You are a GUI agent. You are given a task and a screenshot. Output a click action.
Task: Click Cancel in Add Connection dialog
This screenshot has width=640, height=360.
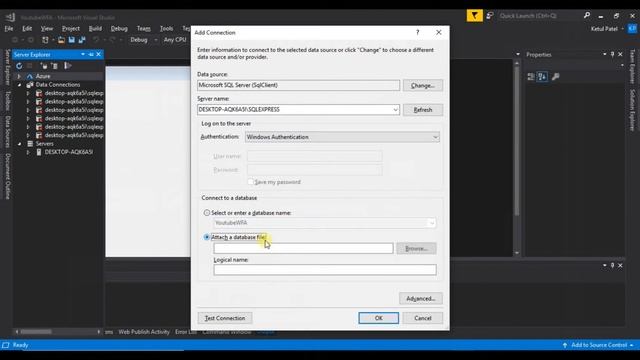click(x=422, y=318)
